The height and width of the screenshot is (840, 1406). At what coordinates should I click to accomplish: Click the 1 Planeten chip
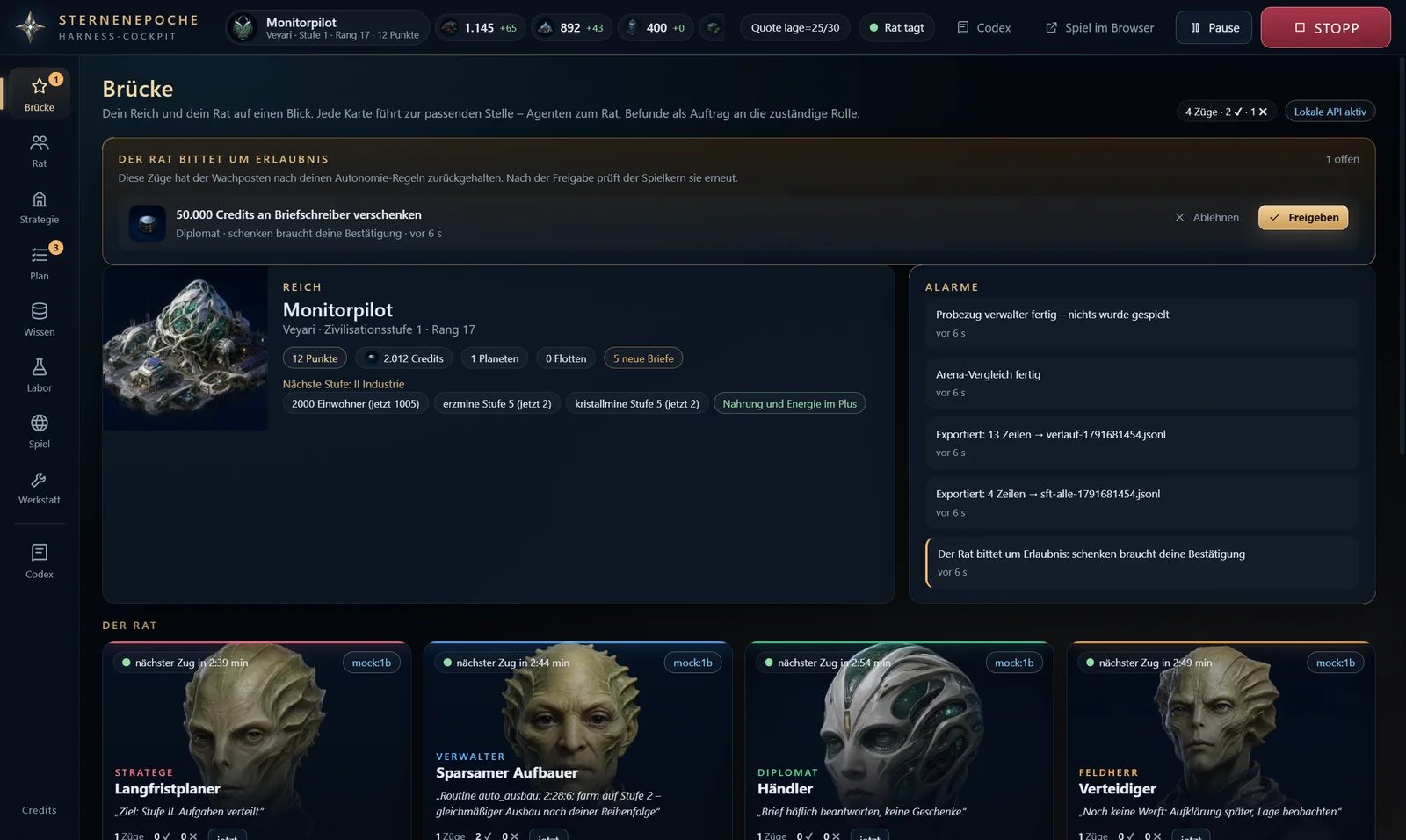495,358
